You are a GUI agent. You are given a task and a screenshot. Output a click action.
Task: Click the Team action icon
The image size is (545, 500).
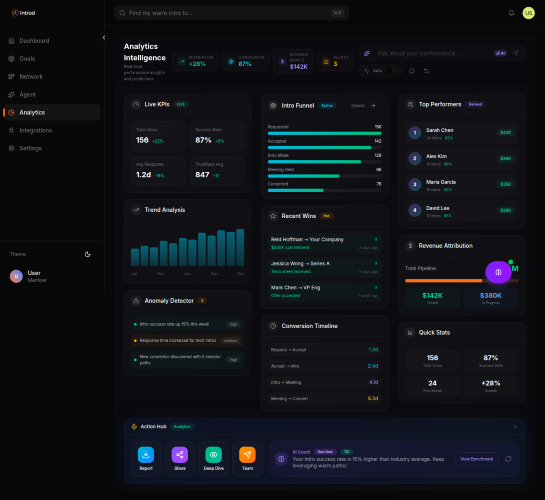tap(247, 455)
